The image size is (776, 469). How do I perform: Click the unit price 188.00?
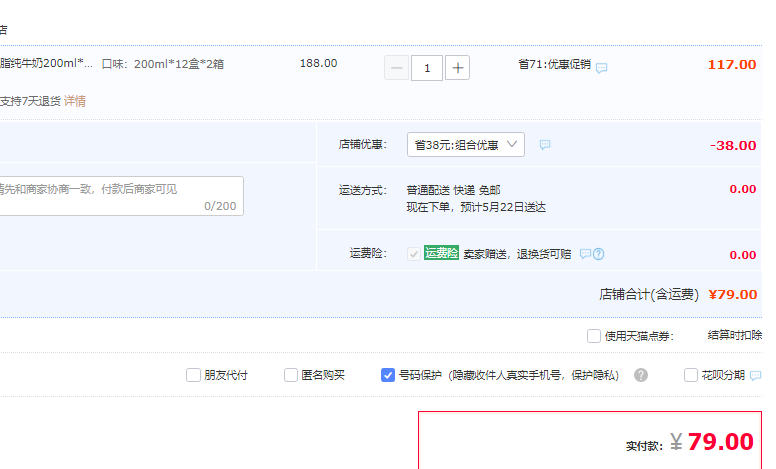(x=318, y=63)
